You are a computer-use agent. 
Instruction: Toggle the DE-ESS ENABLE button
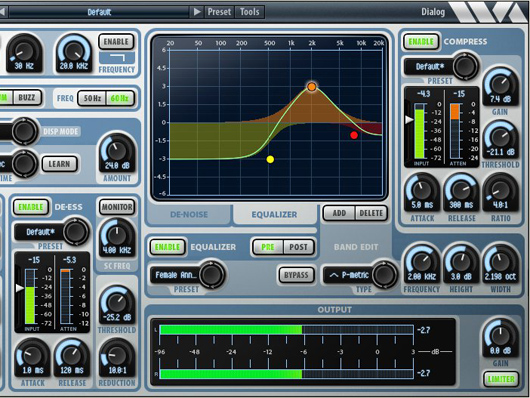click(31, 207)
